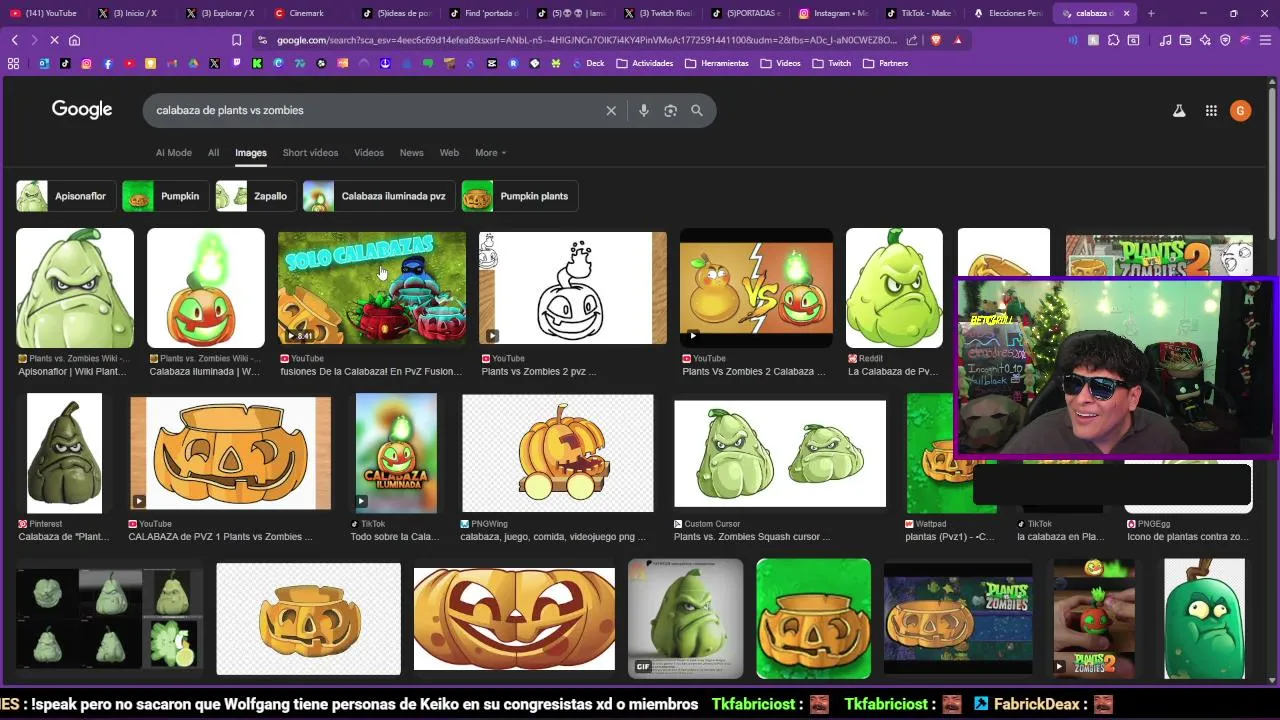
Task: Clear the Google search box with the X
Action: 611,110
